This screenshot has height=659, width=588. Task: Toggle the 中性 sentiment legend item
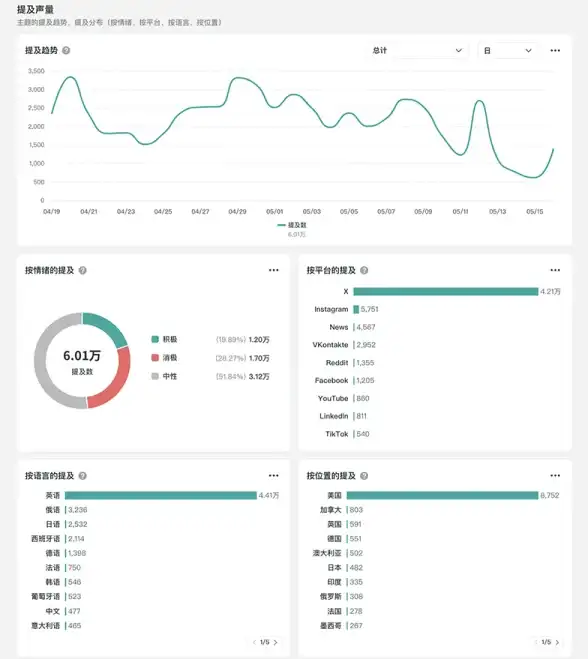(x=164, y=376)
